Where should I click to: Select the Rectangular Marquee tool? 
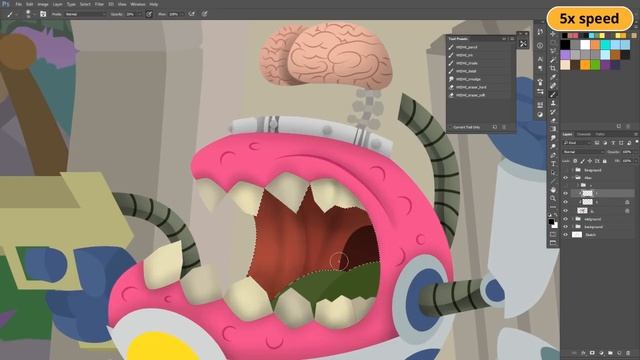click(x=553, y=42)
